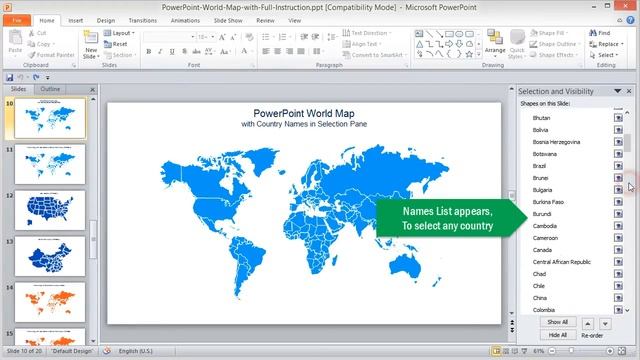Zoom in with the plus icon

point(610,351)
